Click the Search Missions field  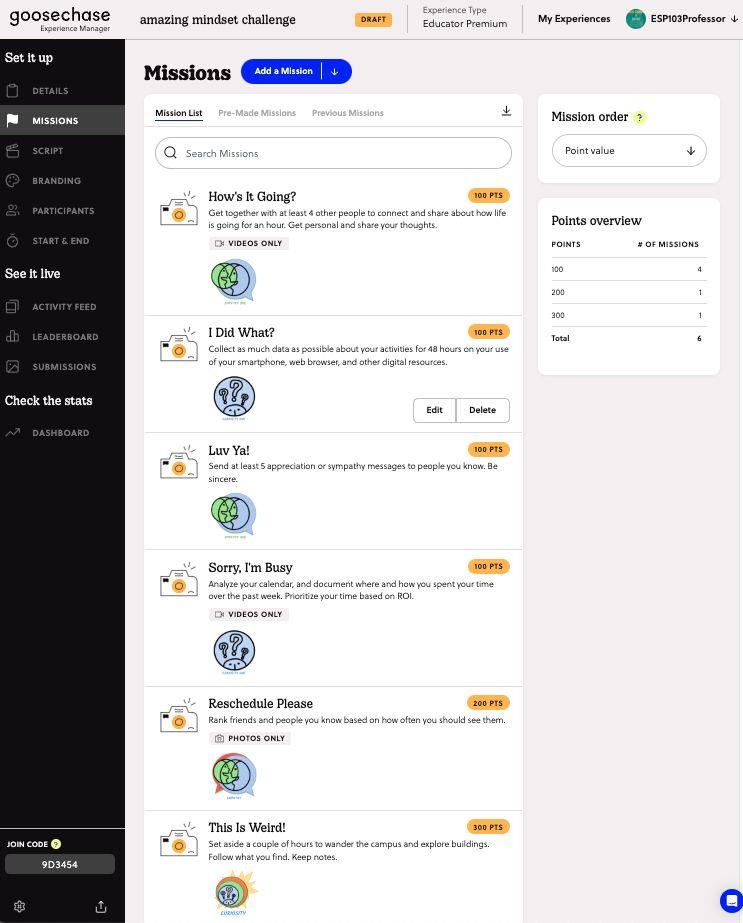[x=333, y=153]
